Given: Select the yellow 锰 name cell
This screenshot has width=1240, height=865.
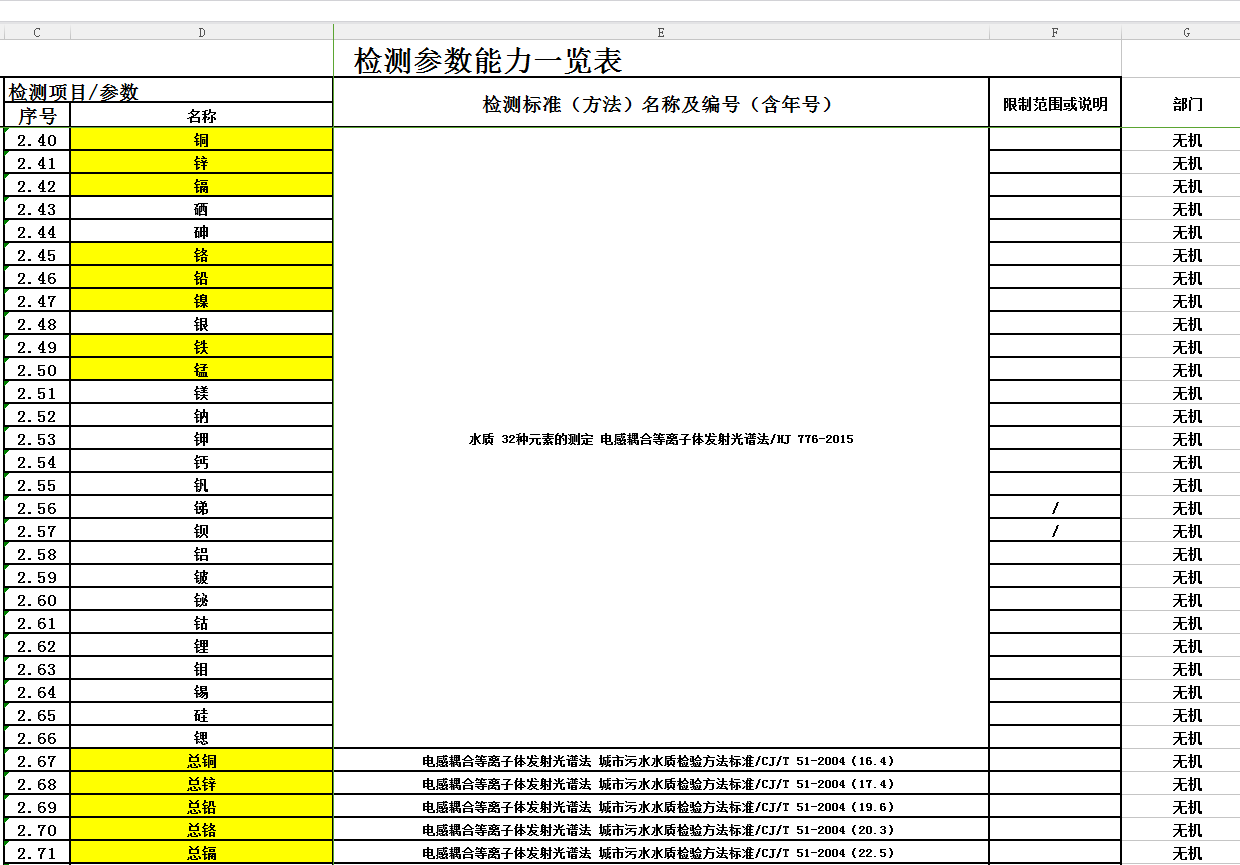Looking at the screenshot, I should pos(202,369).
